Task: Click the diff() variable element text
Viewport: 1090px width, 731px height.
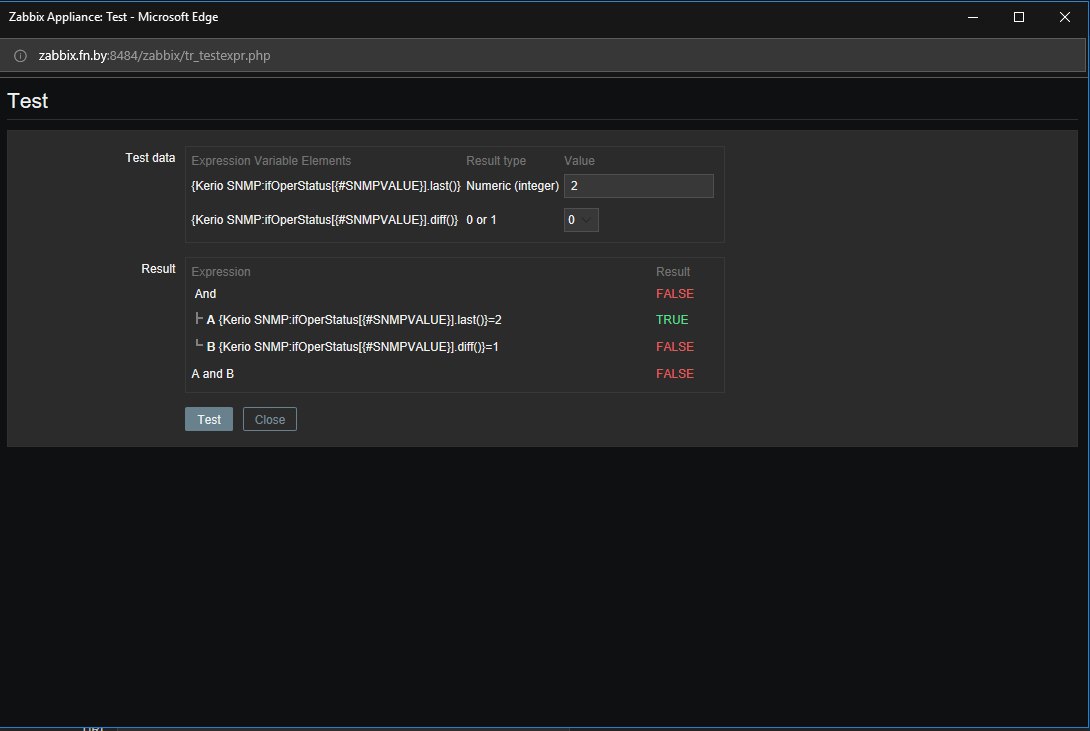Action: click(x=325, y=220)
